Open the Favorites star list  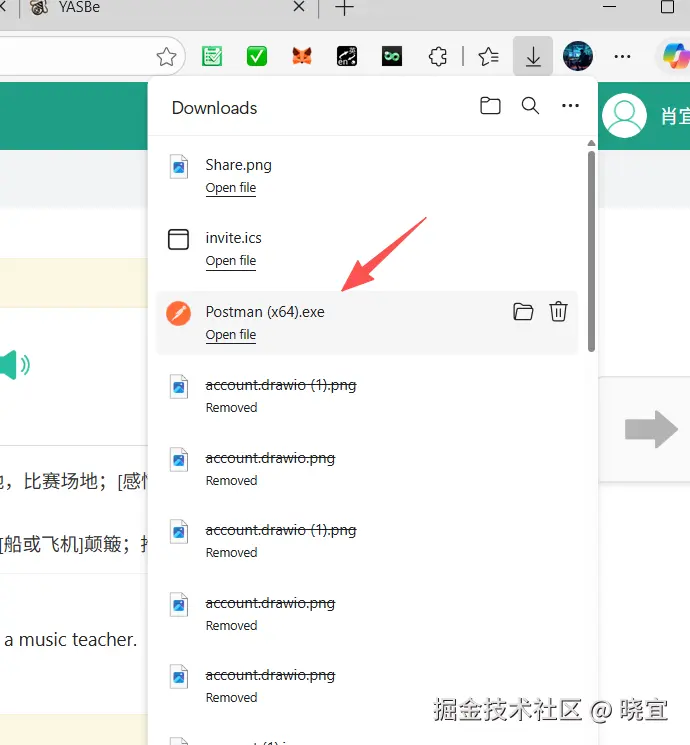point(489,57)
